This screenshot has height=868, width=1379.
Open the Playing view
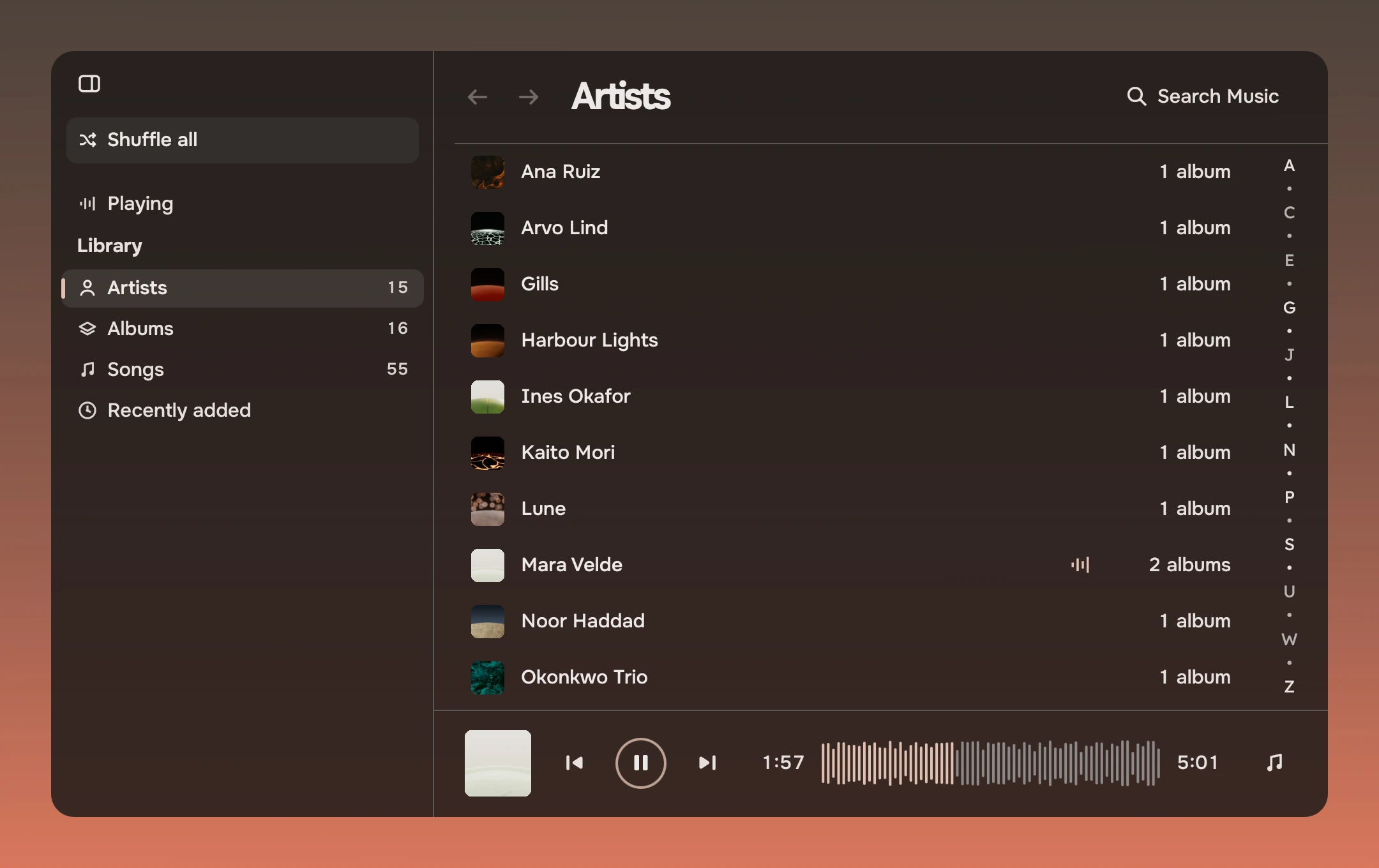pos(243,204)
